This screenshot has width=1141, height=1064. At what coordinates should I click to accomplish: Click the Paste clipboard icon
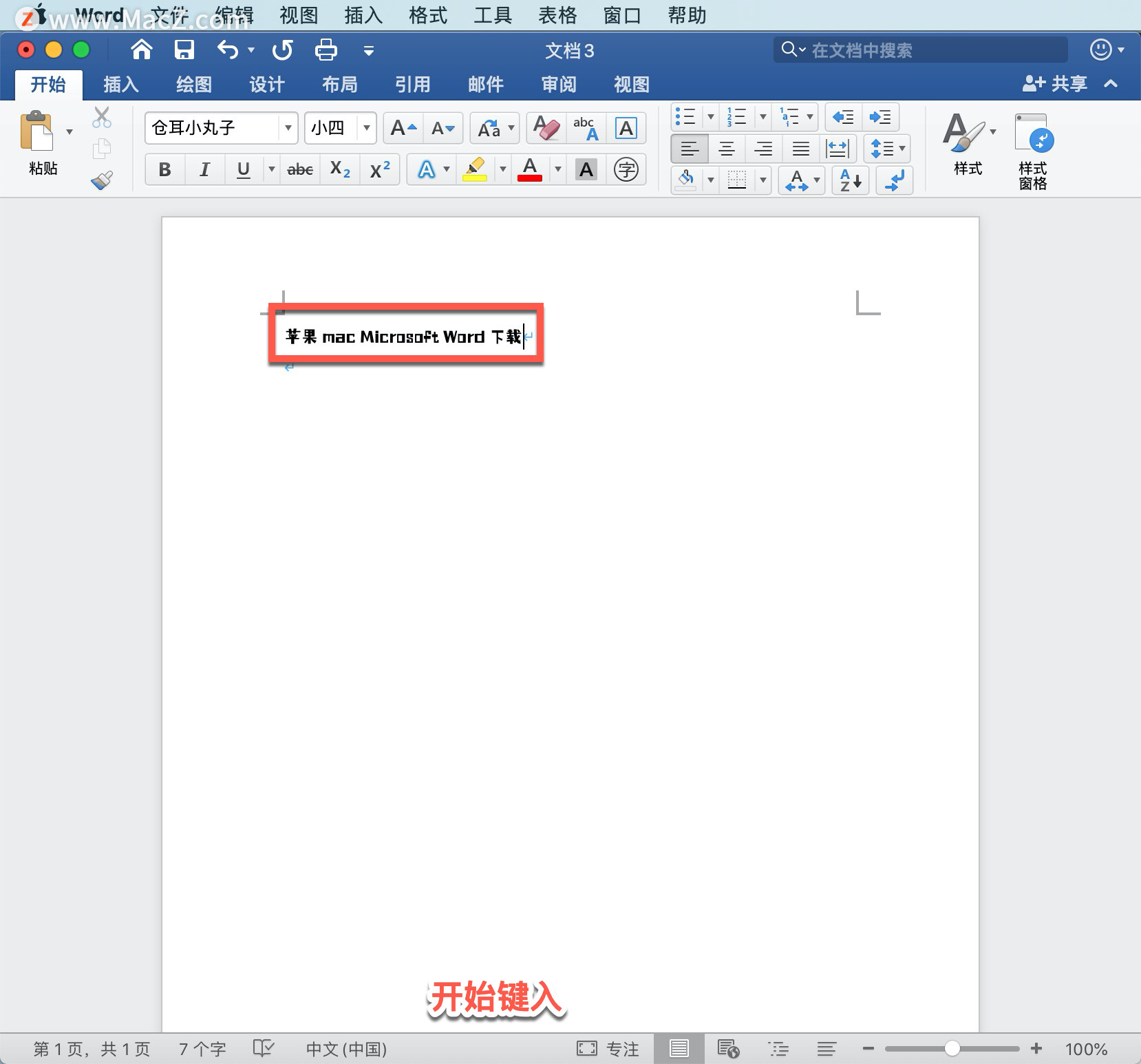click(36, 130)
